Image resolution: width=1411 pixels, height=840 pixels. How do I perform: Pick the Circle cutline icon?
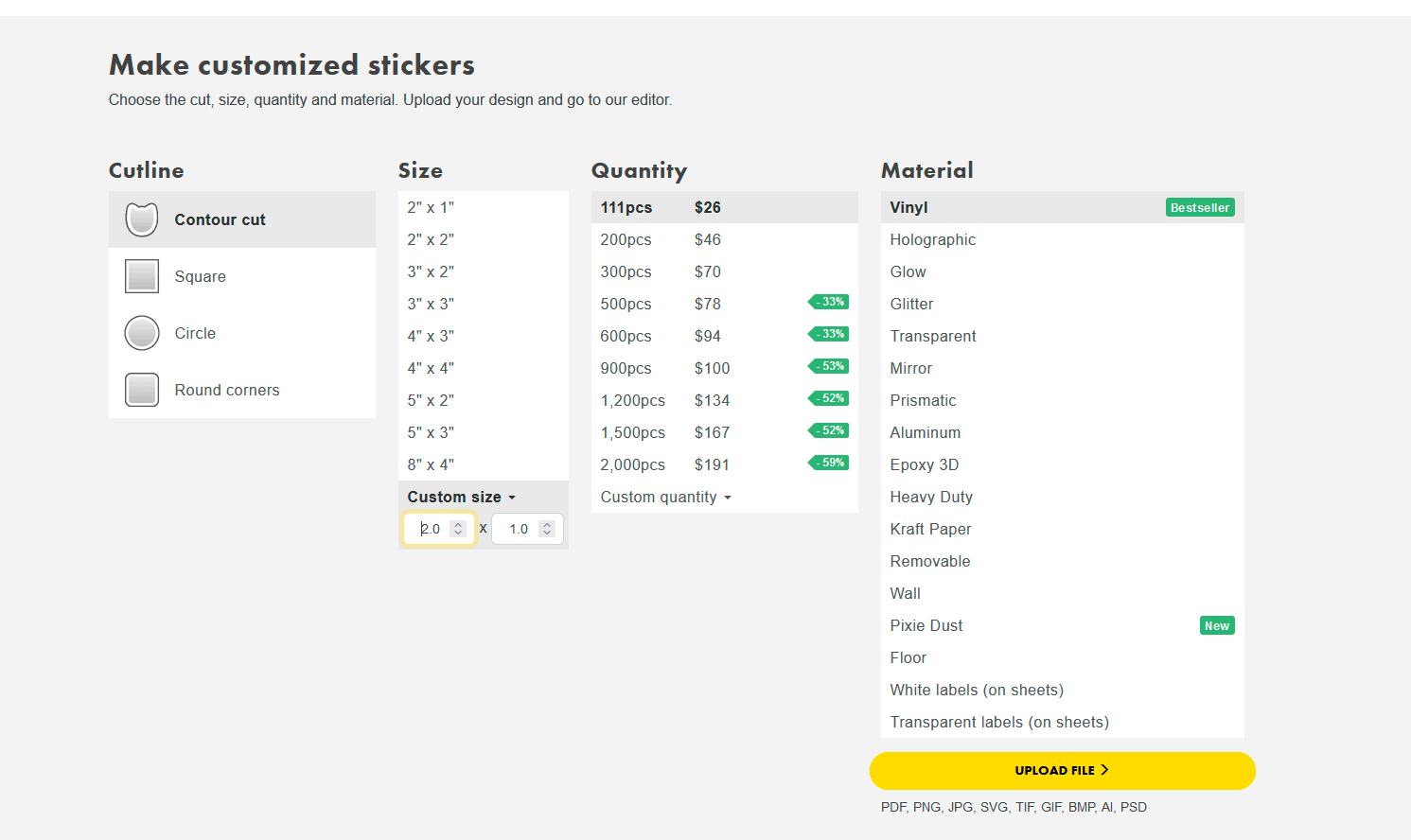pyautogui.click(x=142, y=333)
